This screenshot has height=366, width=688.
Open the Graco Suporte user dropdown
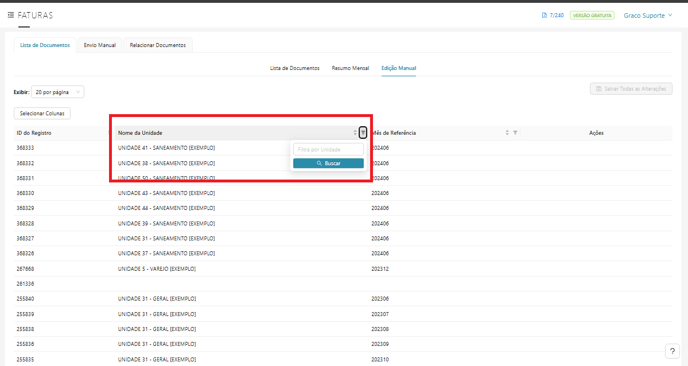tap(648, 15)
